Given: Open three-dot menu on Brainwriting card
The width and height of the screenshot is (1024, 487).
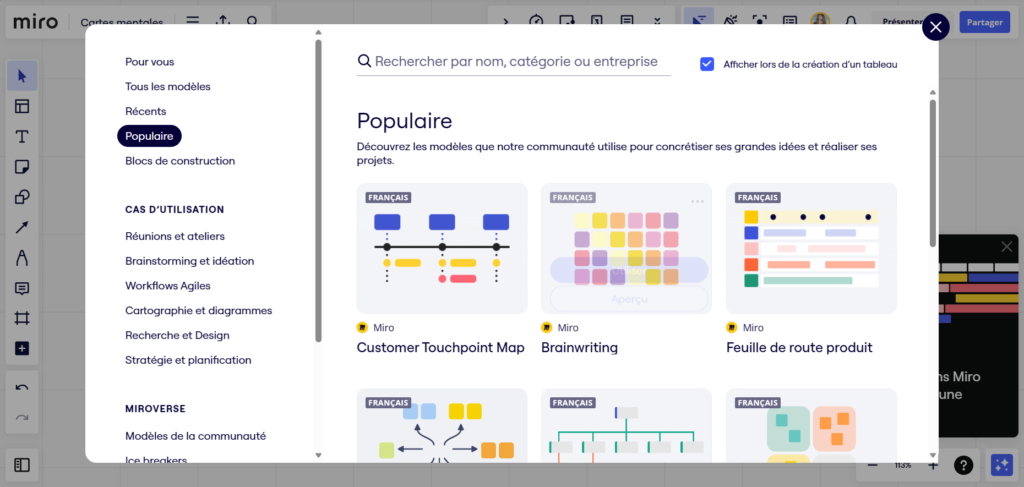Looking at the screenshot, I should 697,201.
